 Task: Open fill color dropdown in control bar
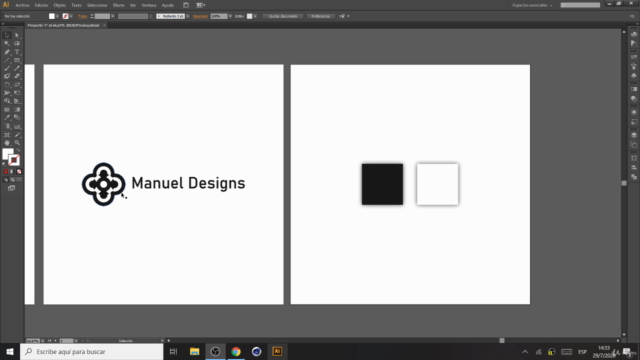(x=58, y=16)
